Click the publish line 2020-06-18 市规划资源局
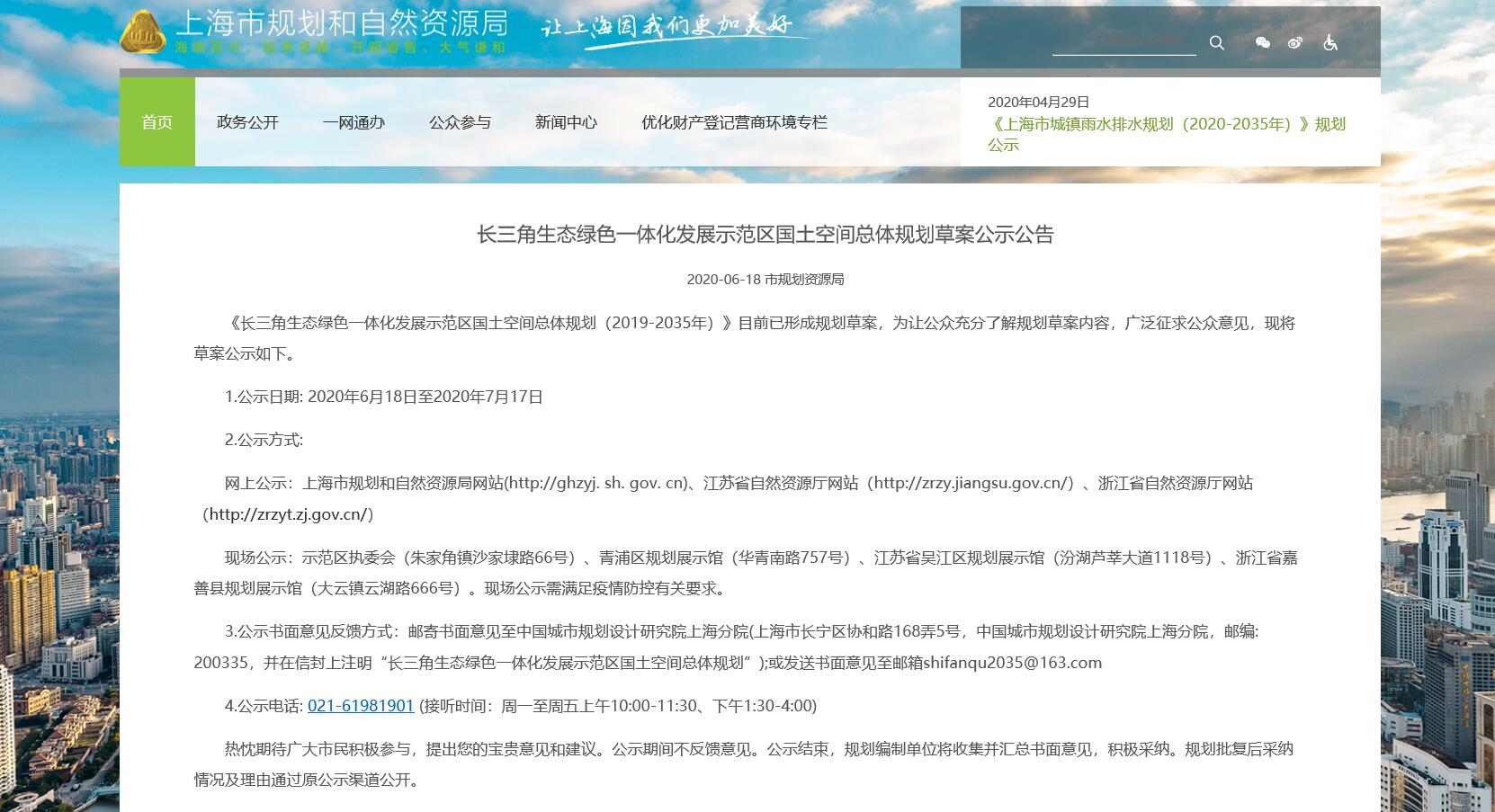 [765, 280]
